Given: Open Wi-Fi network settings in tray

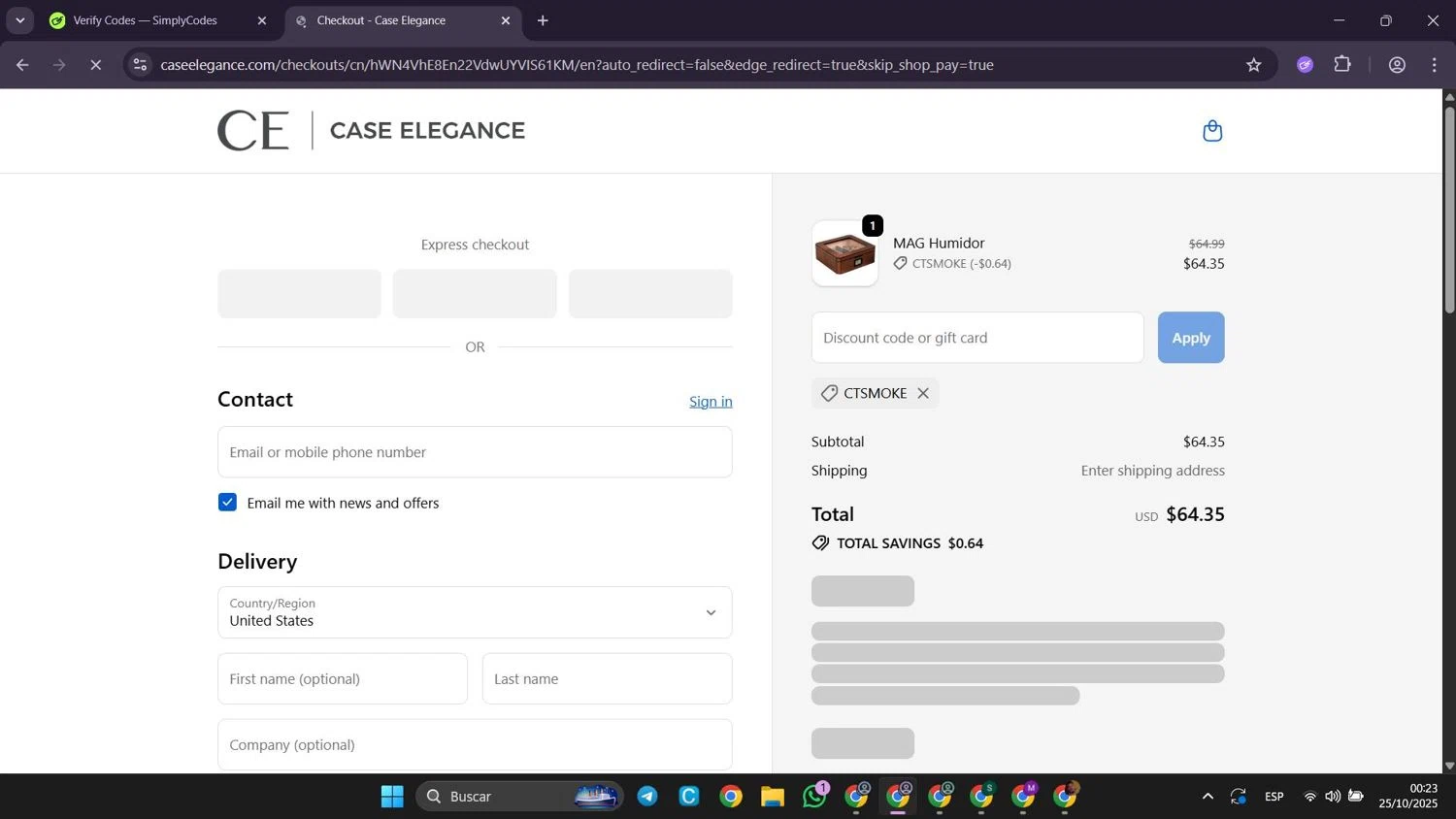Looking at the screenshot, I should point(1310,797).
